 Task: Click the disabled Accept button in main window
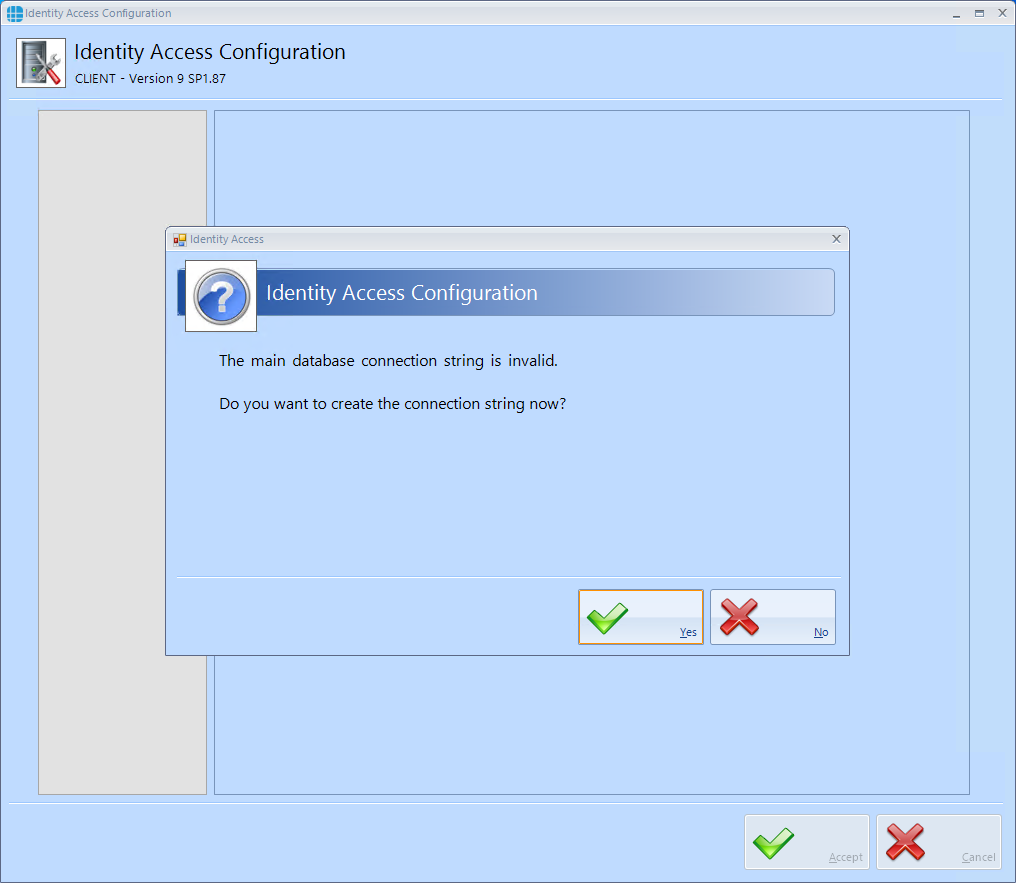[x=807, y=842]
